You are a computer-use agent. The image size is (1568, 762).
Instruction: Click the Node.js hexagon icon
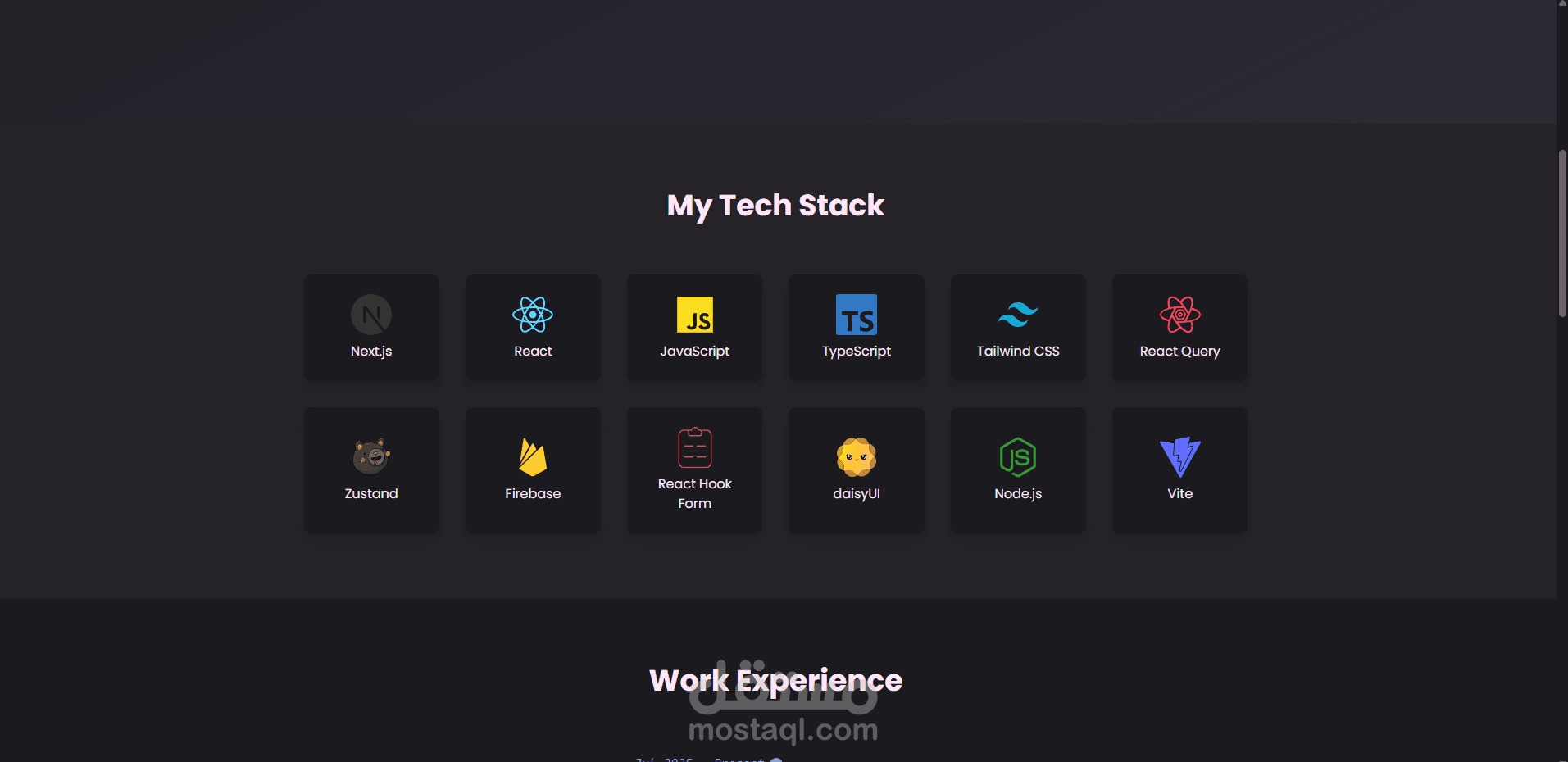click(x=1018, y=456)
